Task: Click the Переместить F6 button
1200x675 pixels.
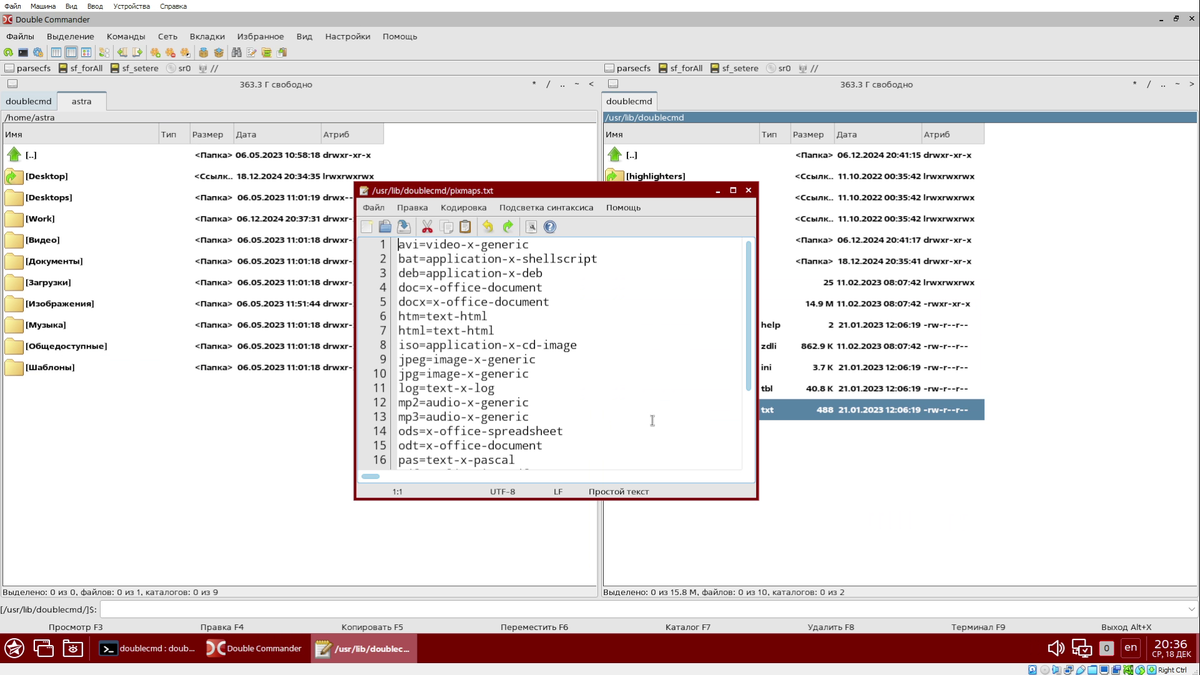Action: point(534,627)
